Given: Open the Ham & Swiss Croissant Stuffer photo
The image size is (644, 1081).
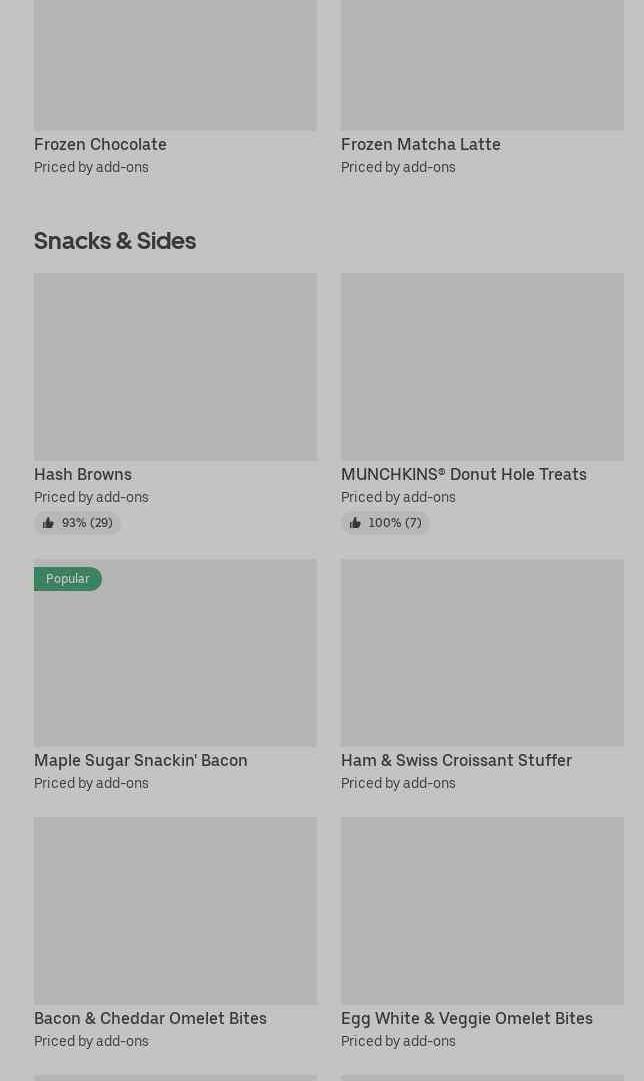Looking at the screenshot, I should (482, 652).
